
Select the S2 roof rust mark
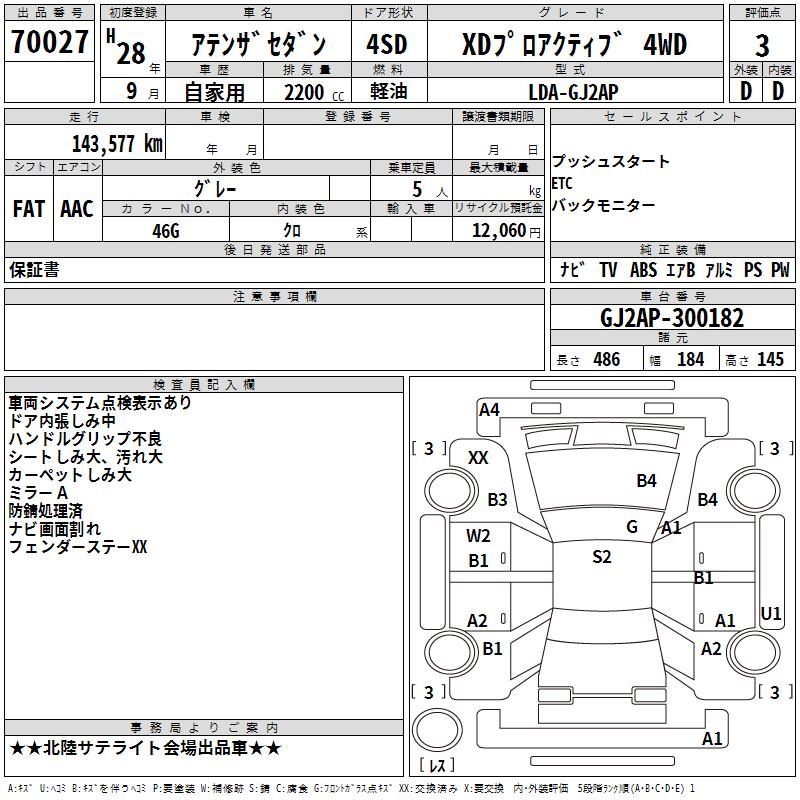[602, 557]
